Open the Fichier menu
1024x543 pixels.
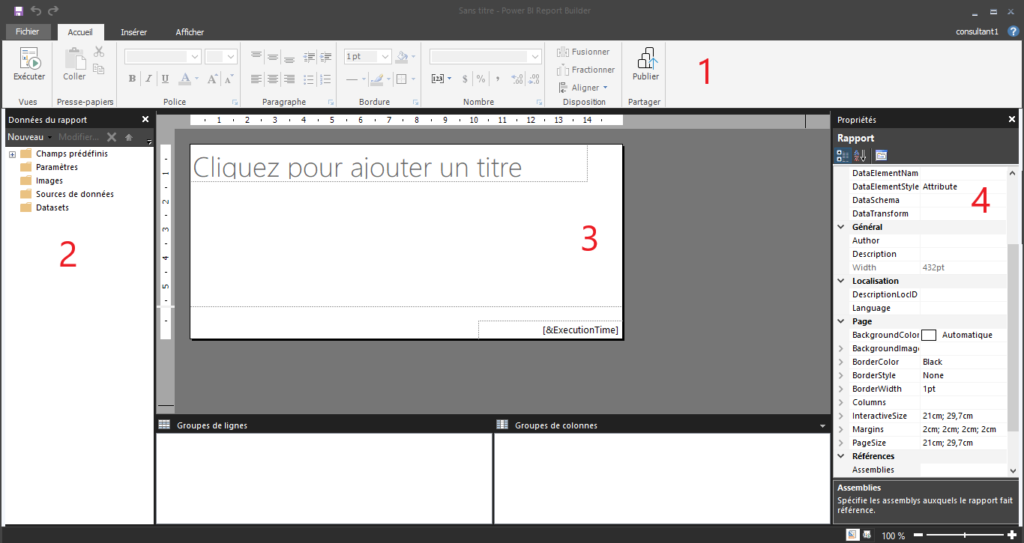pyautogui.click(x=26, y=32)
